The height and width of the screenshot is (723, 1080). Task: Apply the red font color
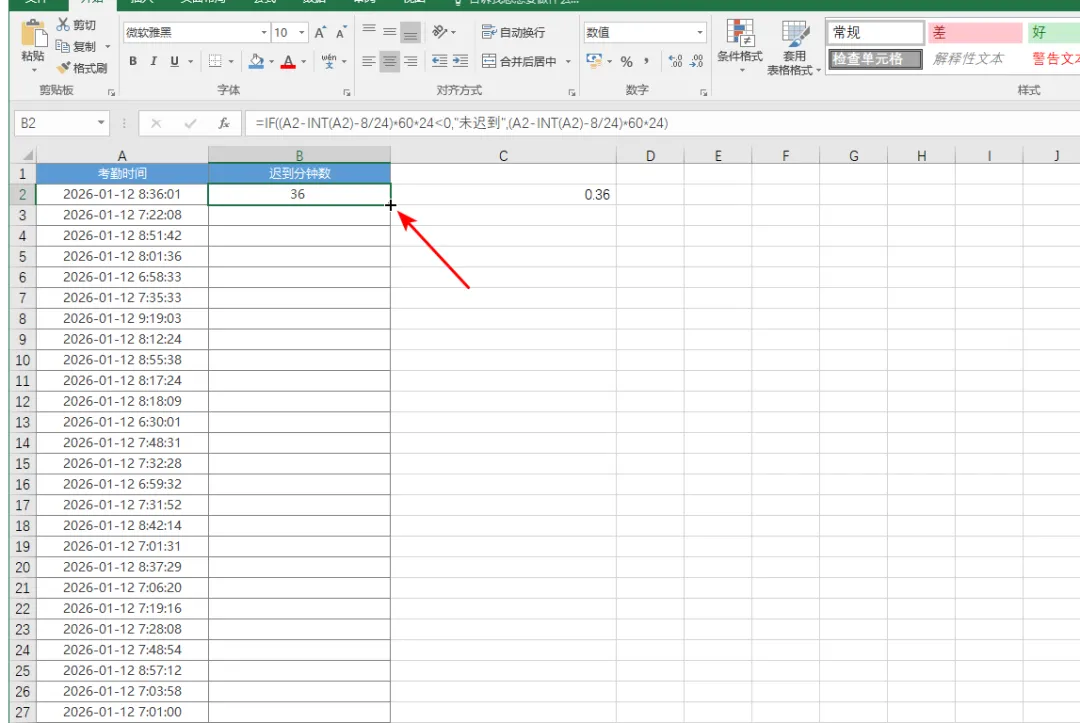289,61
